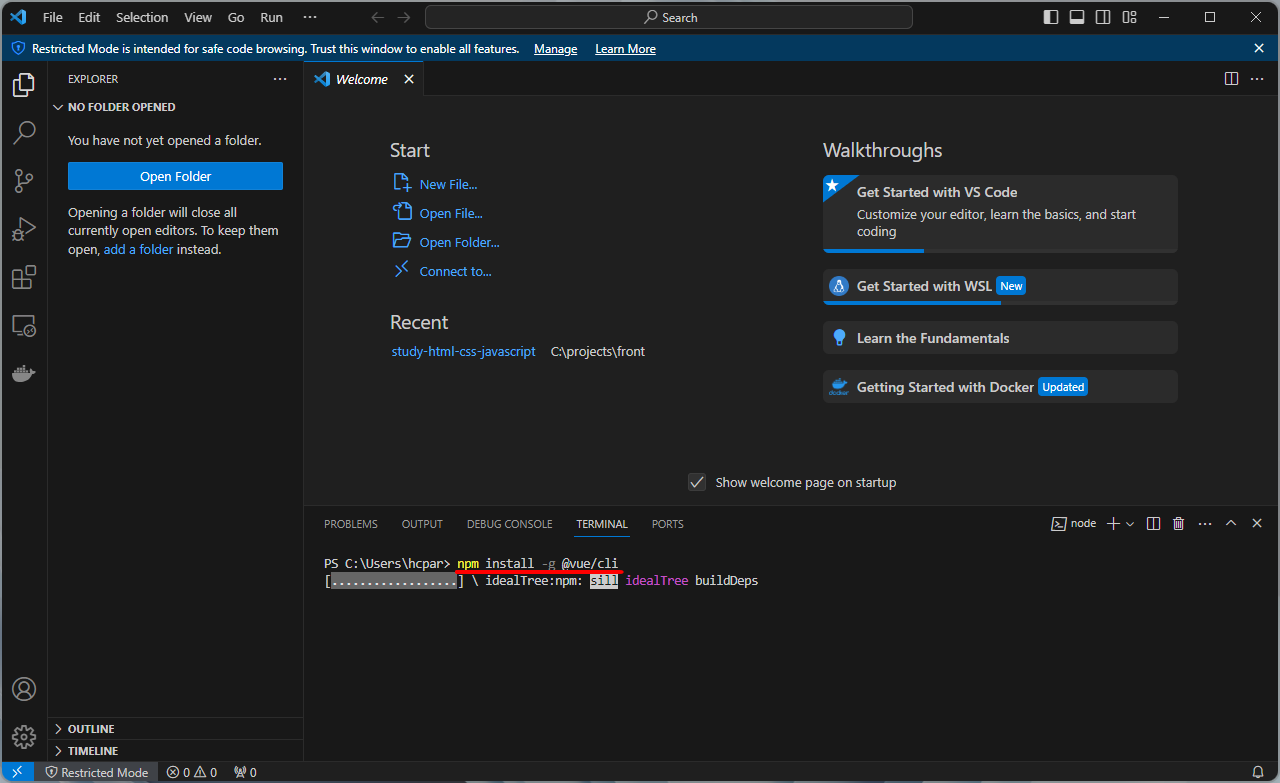The height and width of the screenshot is (783, 1280).
Task: Split the editor right
Action: (x=1231, y=79)
